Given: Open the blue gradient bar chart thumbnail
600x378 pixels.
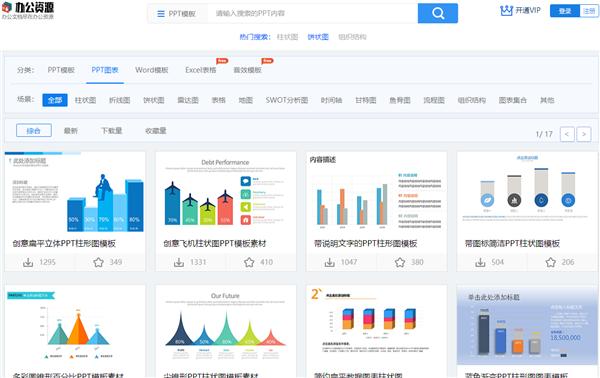Looking at the screenshot, I should tap(527, 326).
